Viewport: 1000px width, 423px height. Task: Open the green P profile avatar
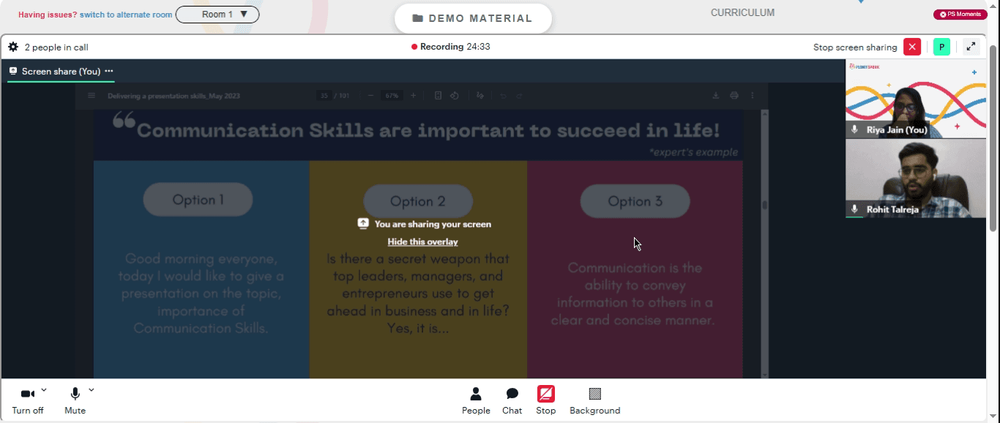coord(941,47)
